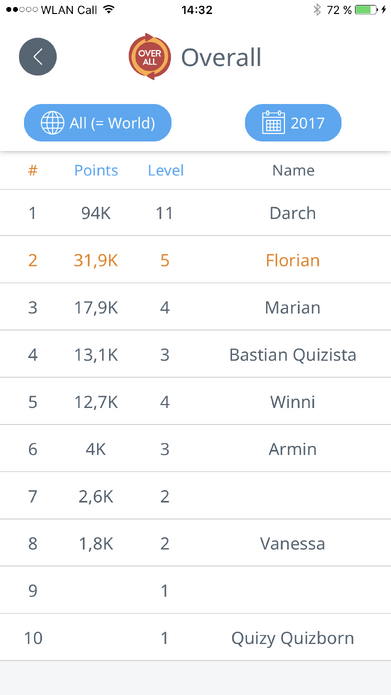
Task: Tap the back arrow button
Action: (x=38, y=57)
